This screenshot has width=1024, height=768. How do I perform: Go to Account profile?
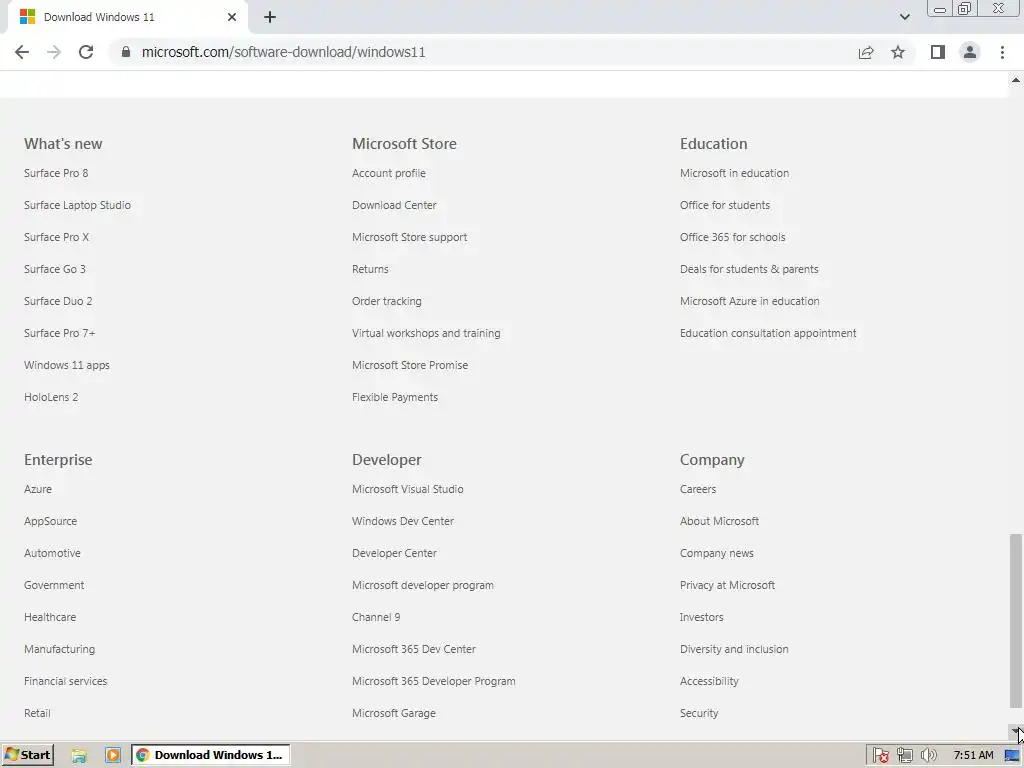point(389,173)
